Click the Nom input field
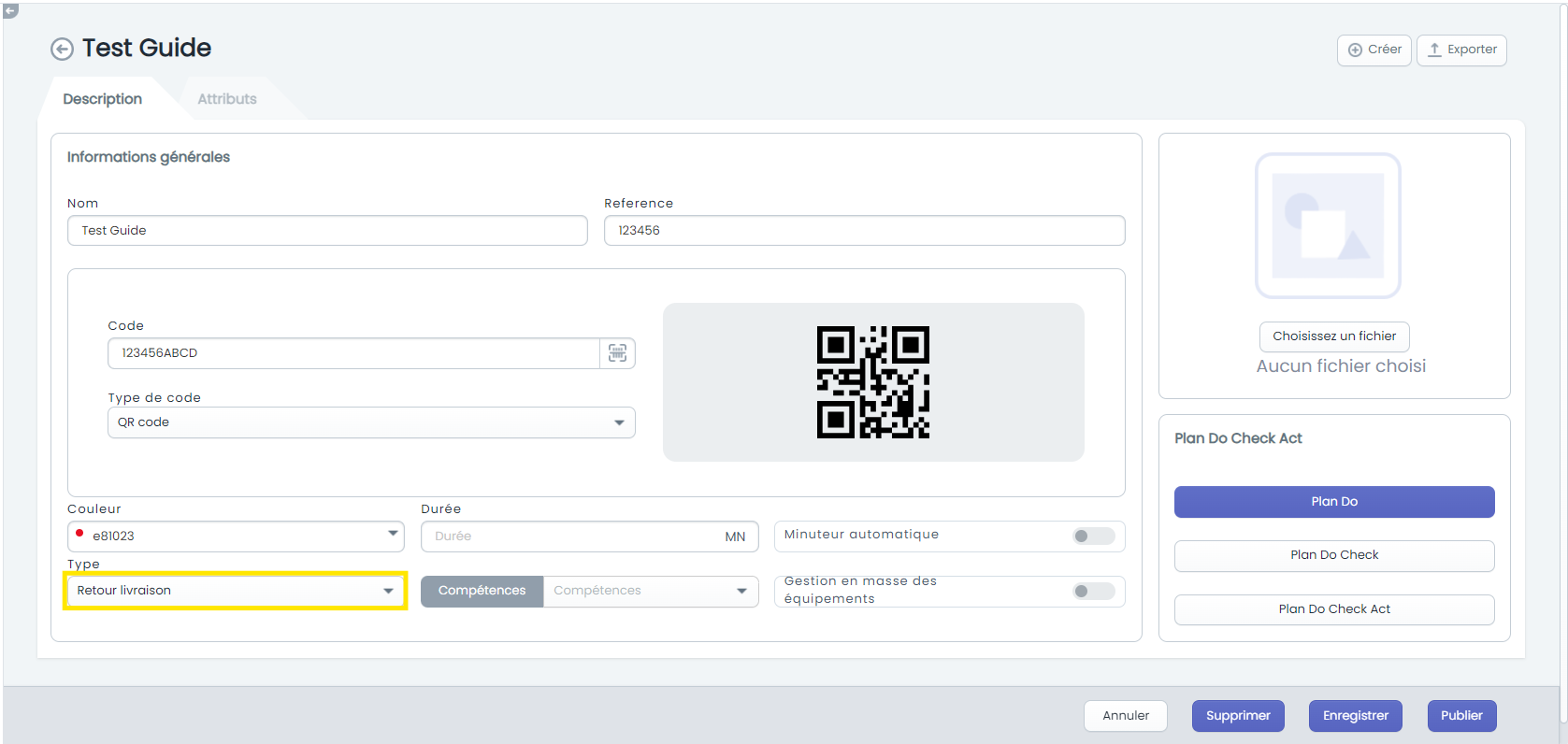The width and height of the screenshot is (1568, 744). click(327, 231)
